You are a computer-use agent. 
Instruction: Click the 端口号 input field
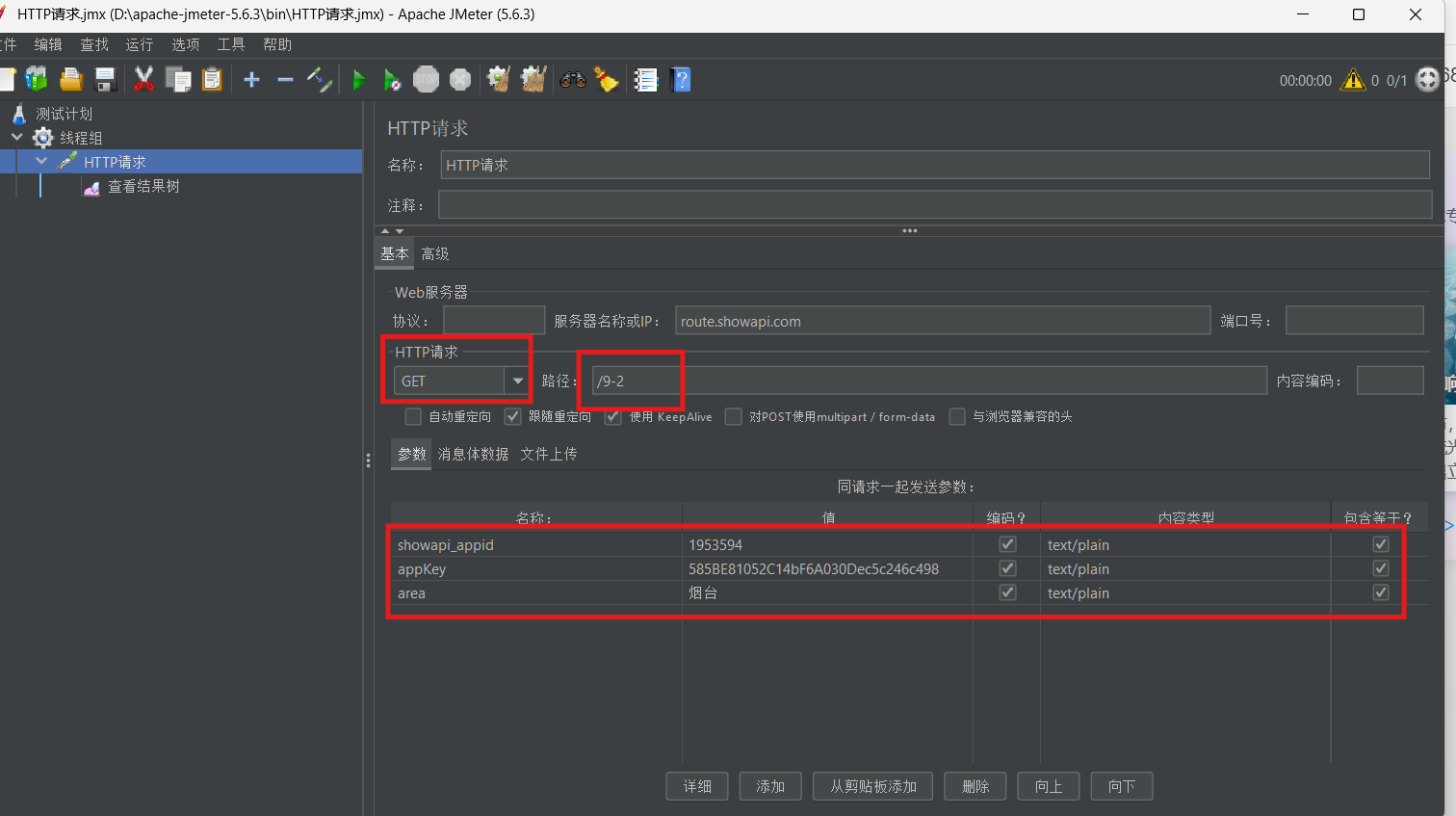click(x=1355, y=321)
